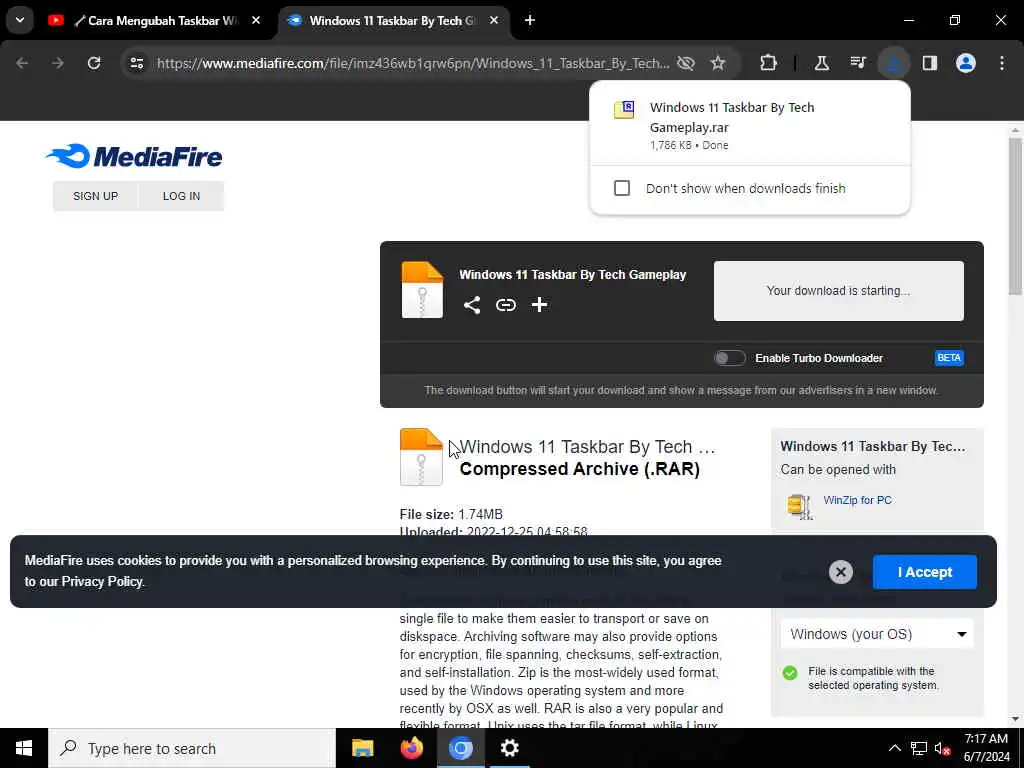
Task: Open Chrome three-dot menu
Action: (1002, 63)
